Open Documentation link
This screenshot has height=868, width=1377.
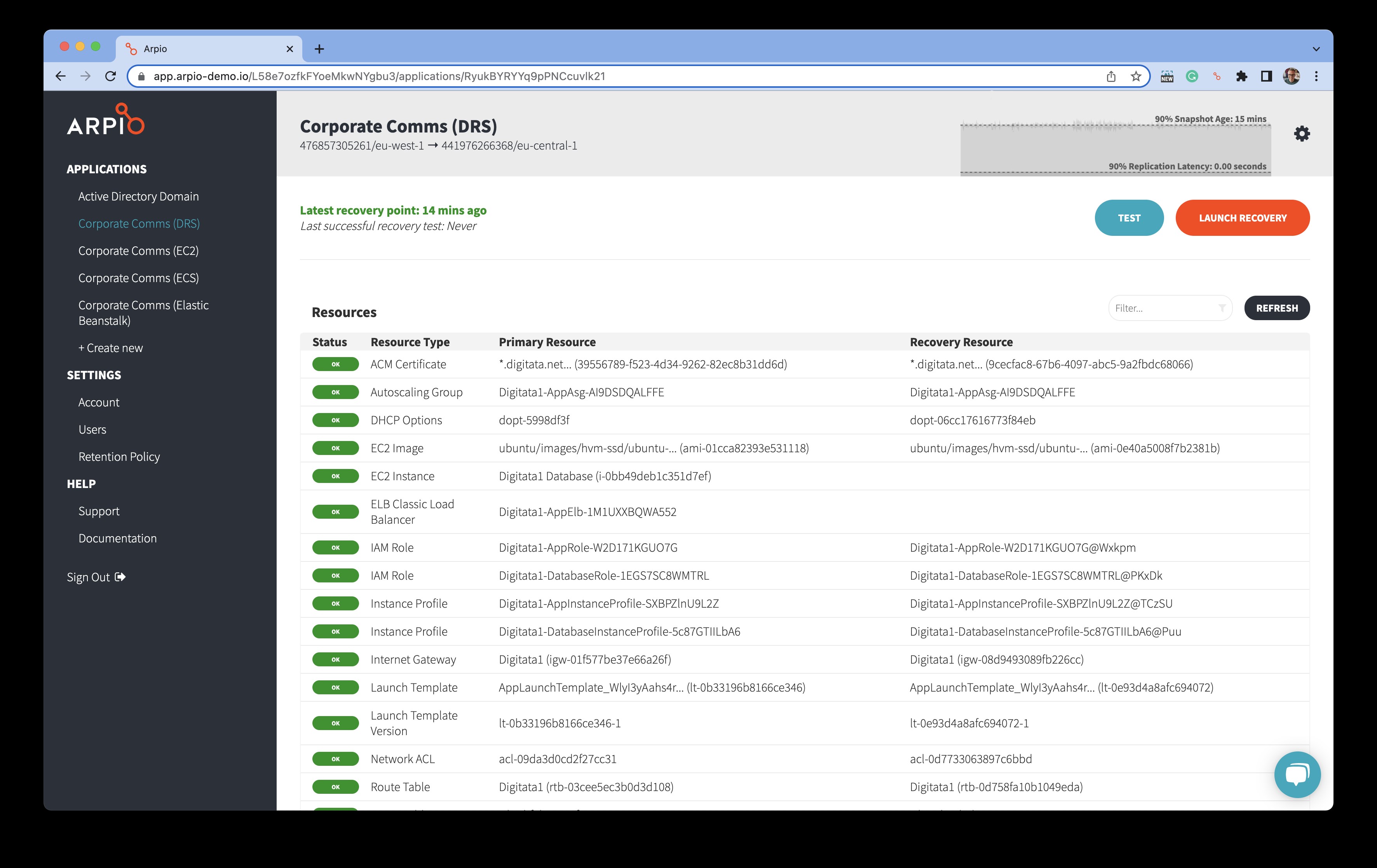(x=117, y=538)
